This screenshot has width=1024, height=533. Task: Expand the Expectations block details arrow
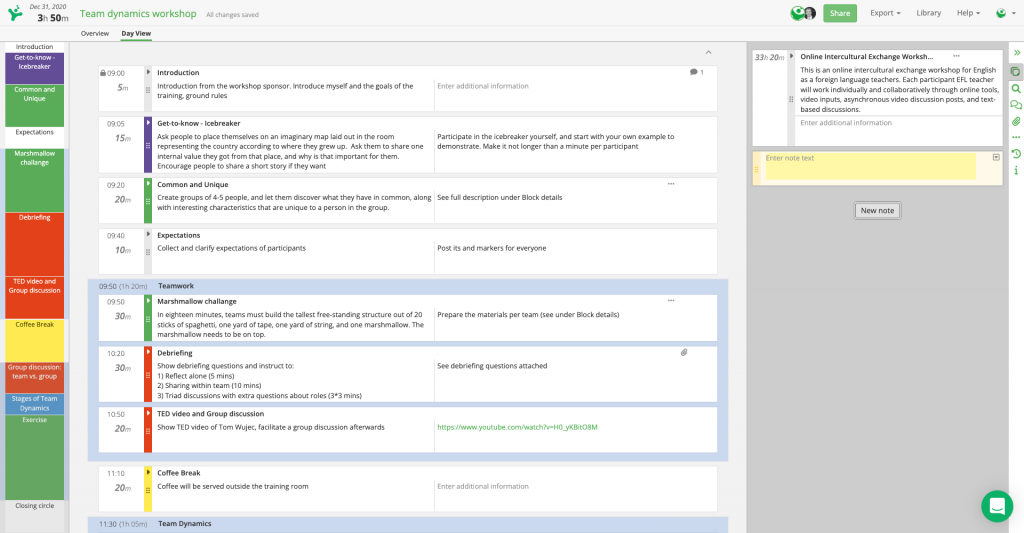pos(148,235)
